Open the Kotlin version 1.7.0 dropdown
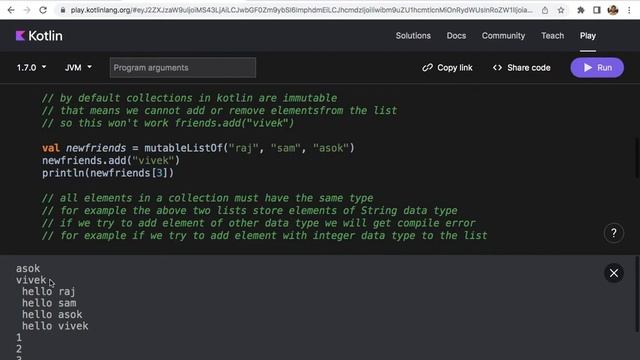The image size is (640, 360). (31, 67)
